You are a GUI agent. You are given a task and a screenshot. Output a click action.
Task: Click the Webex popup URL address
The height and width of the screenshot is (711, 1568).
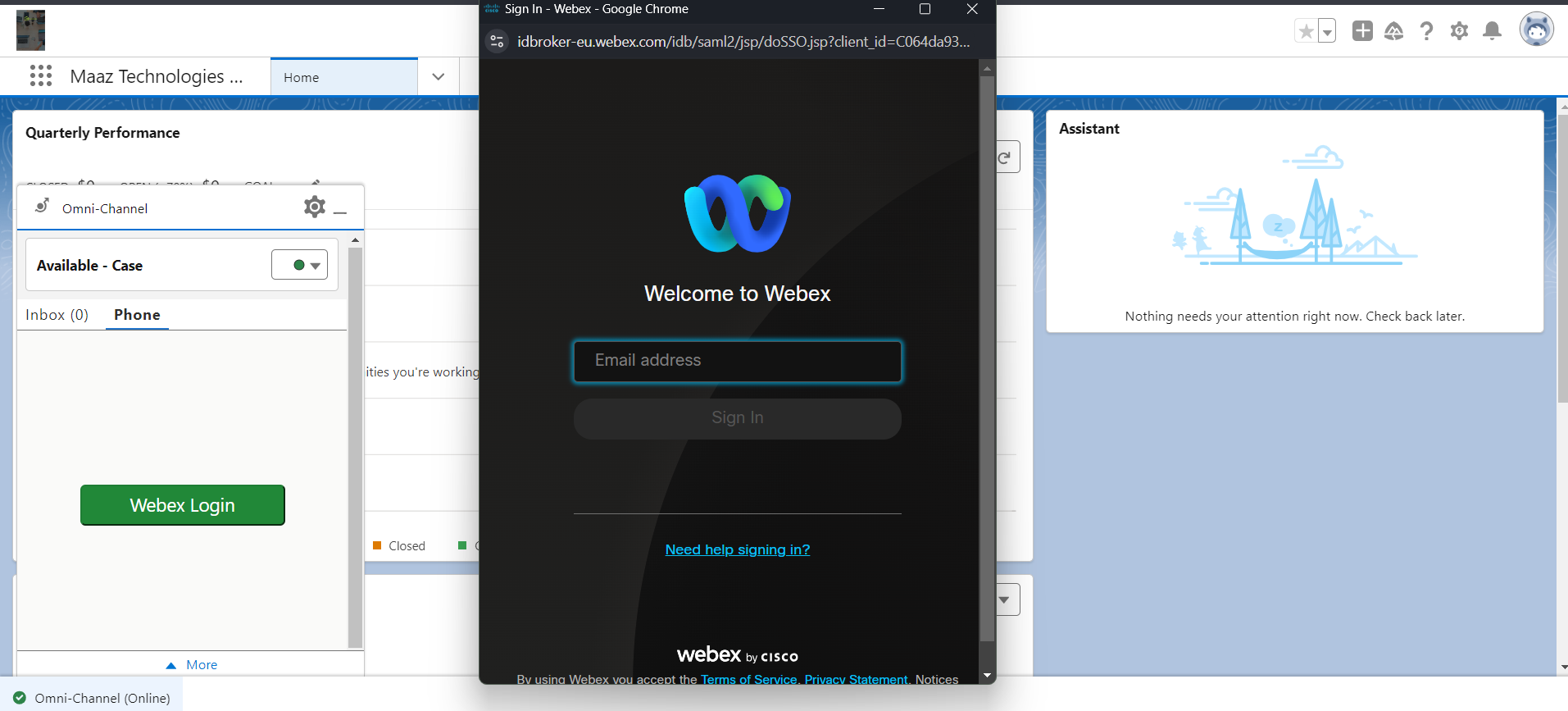(743, 41)
